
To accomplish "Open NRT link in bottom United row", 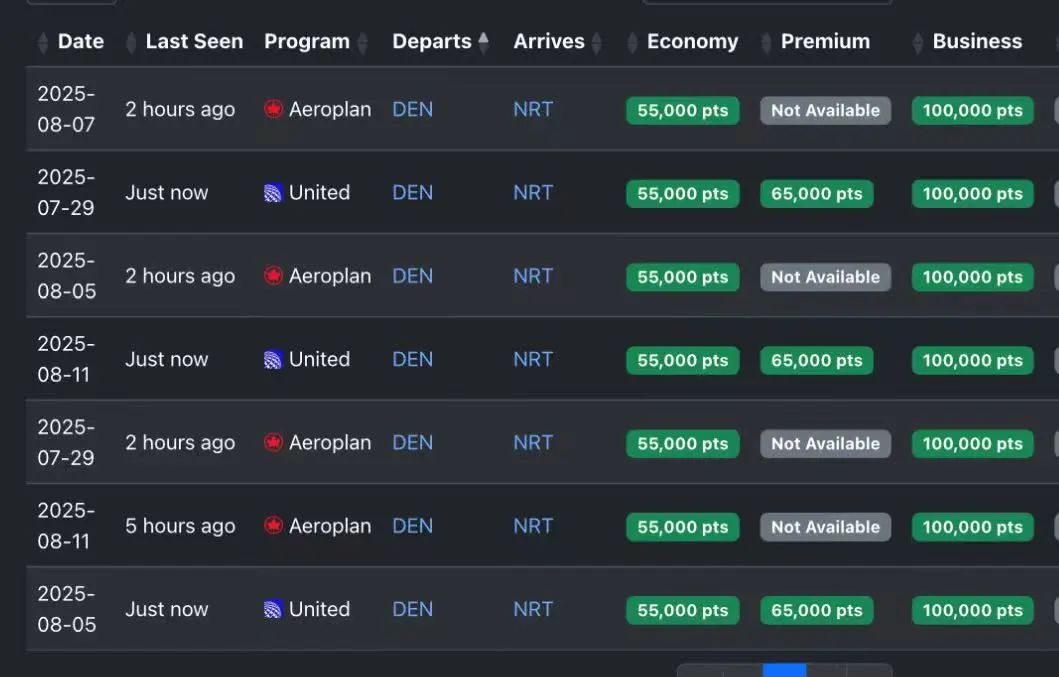I will coord(533,609).
